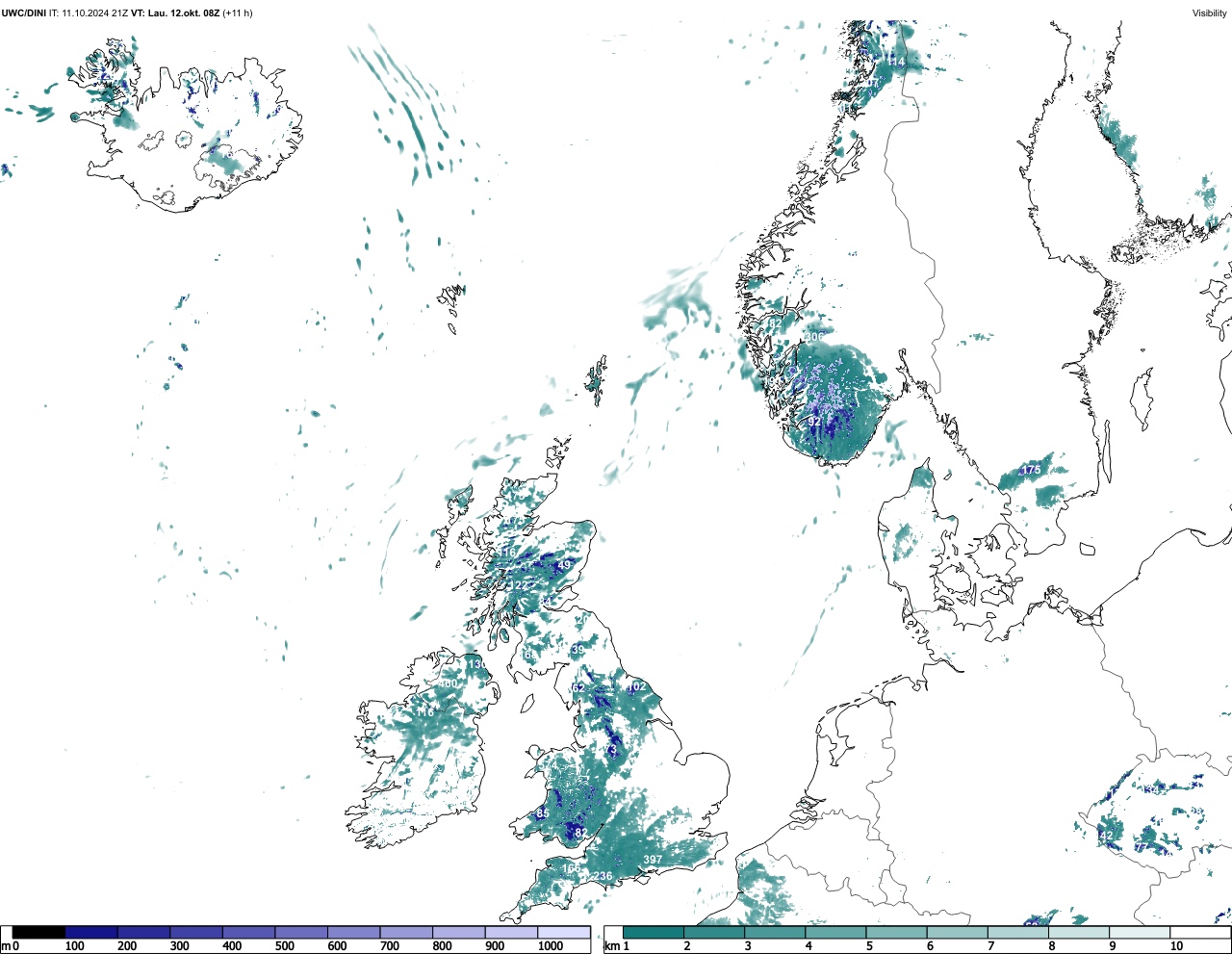Image resolution: width=1232 pixels, height=954 pixels.
Task: Select the 2–3 km teal legend swatch
Action: coord(714,932)
